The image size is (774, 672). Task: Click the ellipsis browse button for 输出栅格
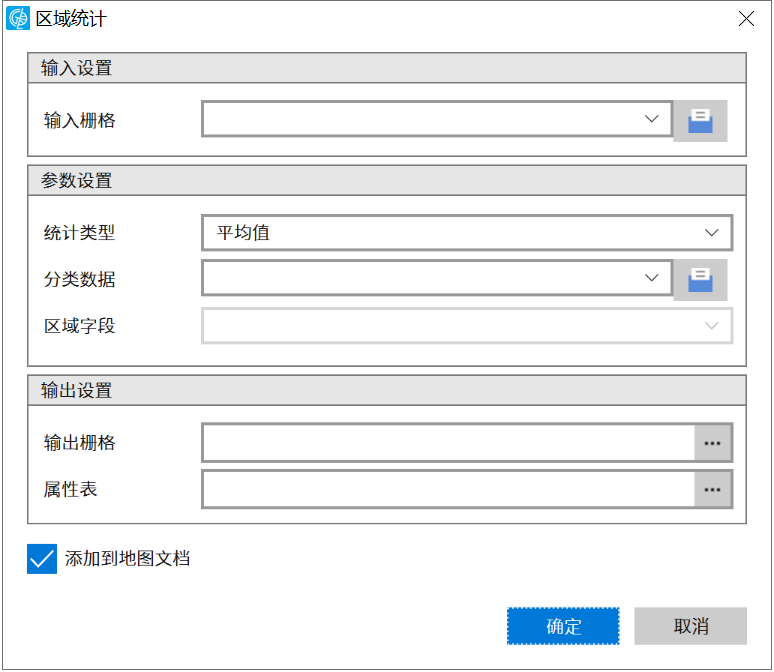coord(713,442)
